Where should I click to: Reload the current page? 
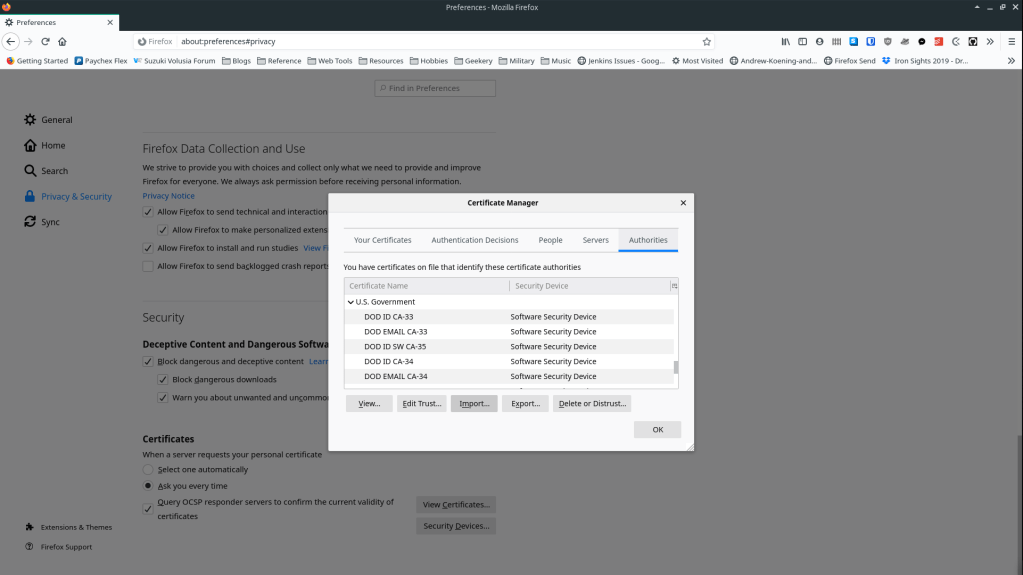point(45,41)
